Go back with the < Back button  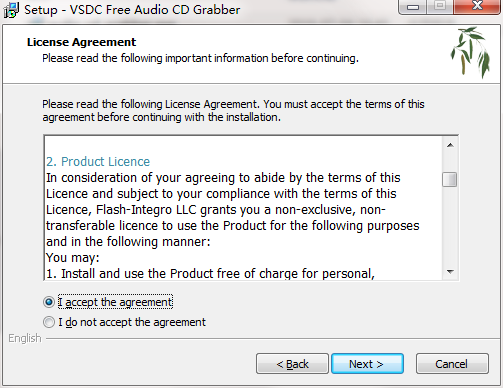point(292,364)
